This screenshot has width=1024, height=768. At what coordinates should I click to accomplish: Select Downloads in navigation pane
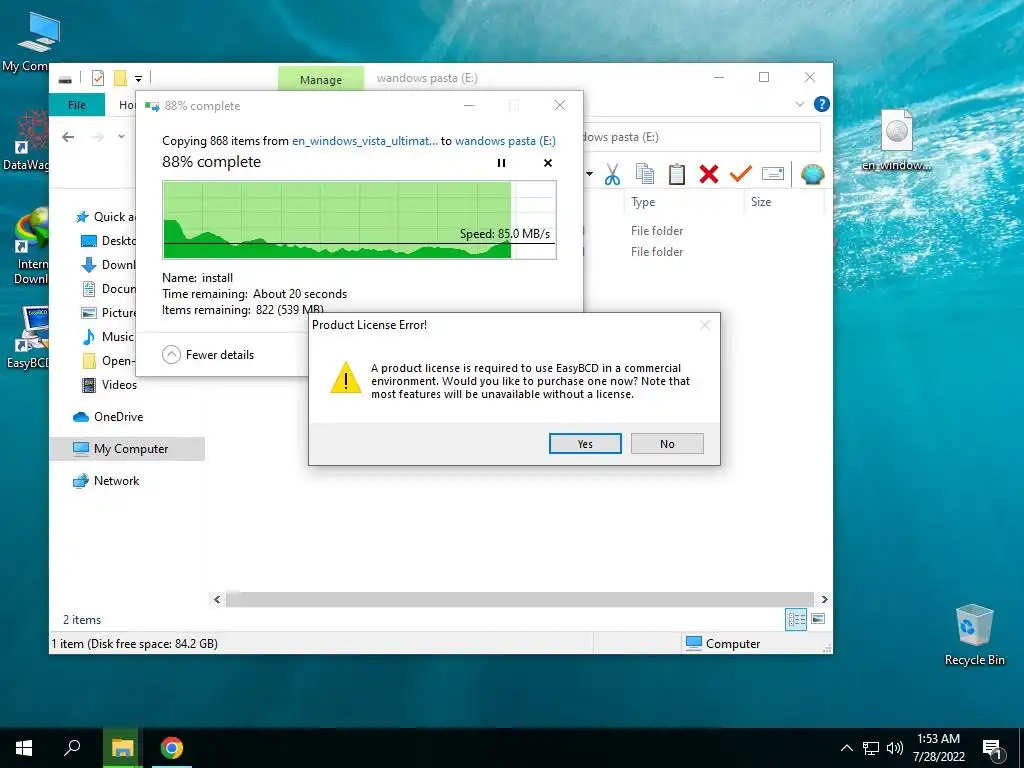click(110, 264)
